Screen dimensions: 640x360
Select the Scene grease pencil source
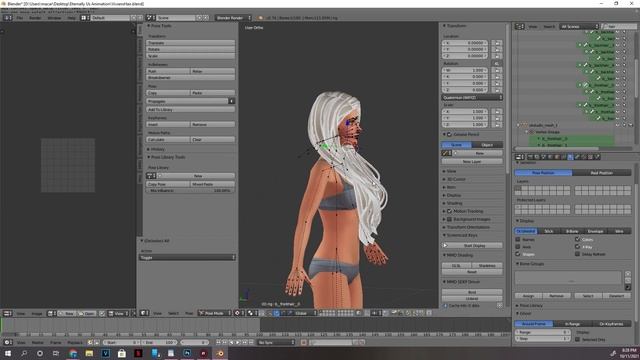point(456,145)
